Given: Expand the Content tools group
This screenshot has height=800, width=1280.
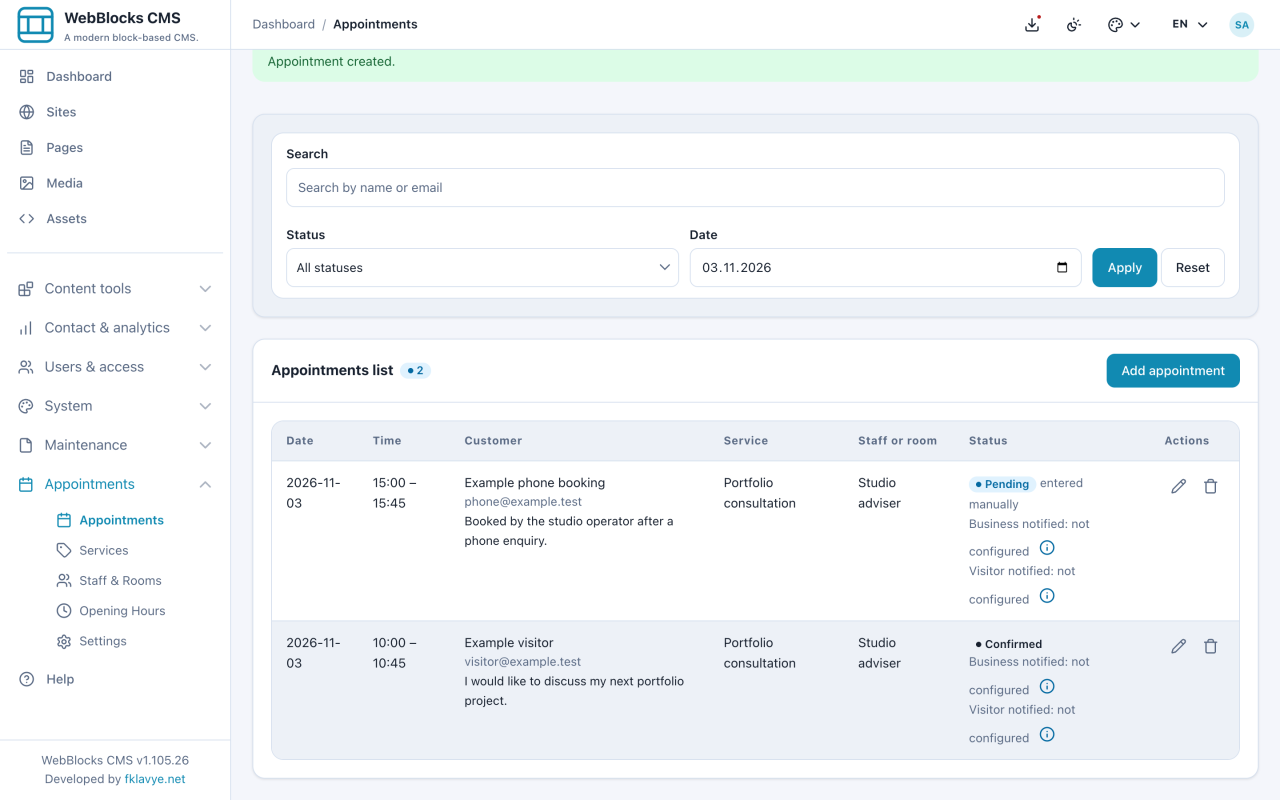Looking at the screenshot, I should (x=115, y=288).
